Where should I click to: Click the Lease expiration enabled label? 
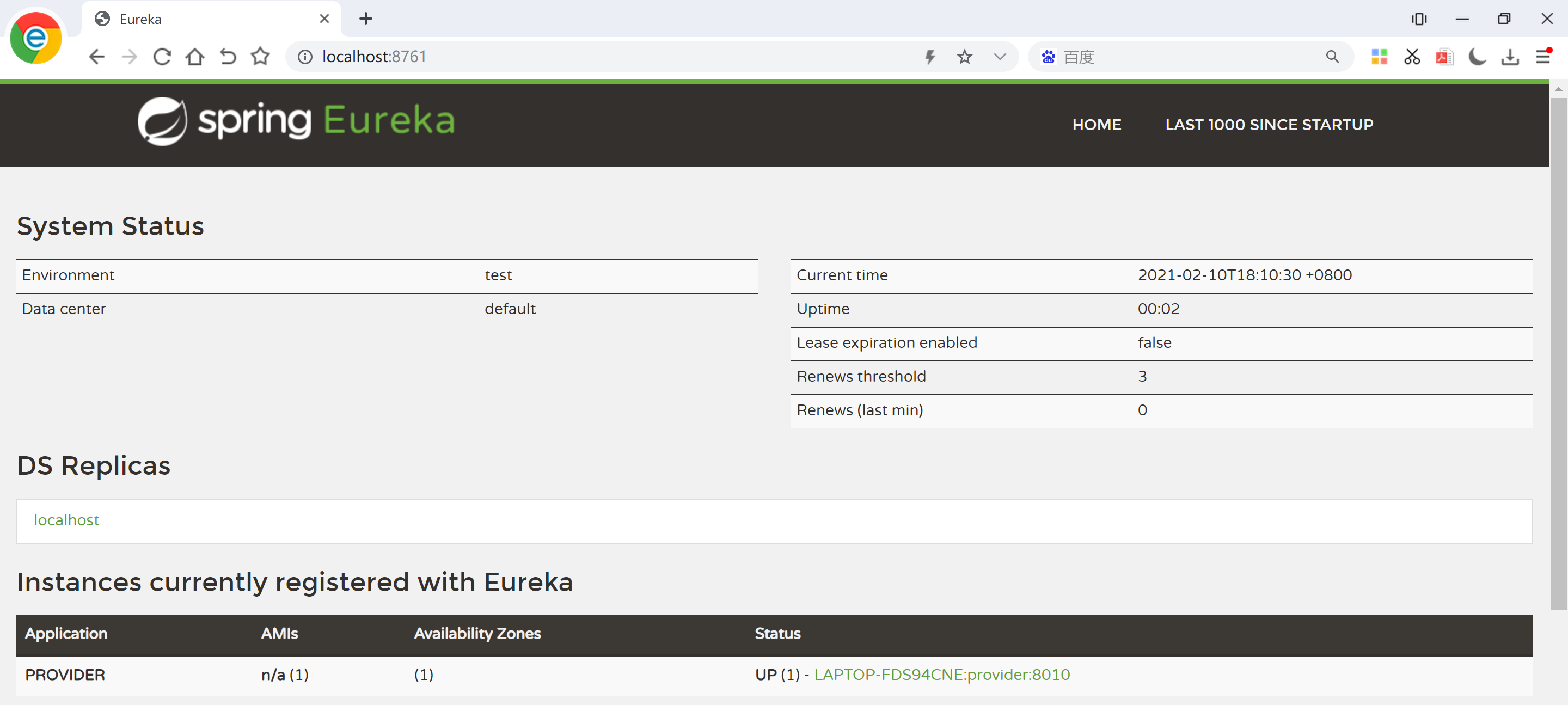886,343
